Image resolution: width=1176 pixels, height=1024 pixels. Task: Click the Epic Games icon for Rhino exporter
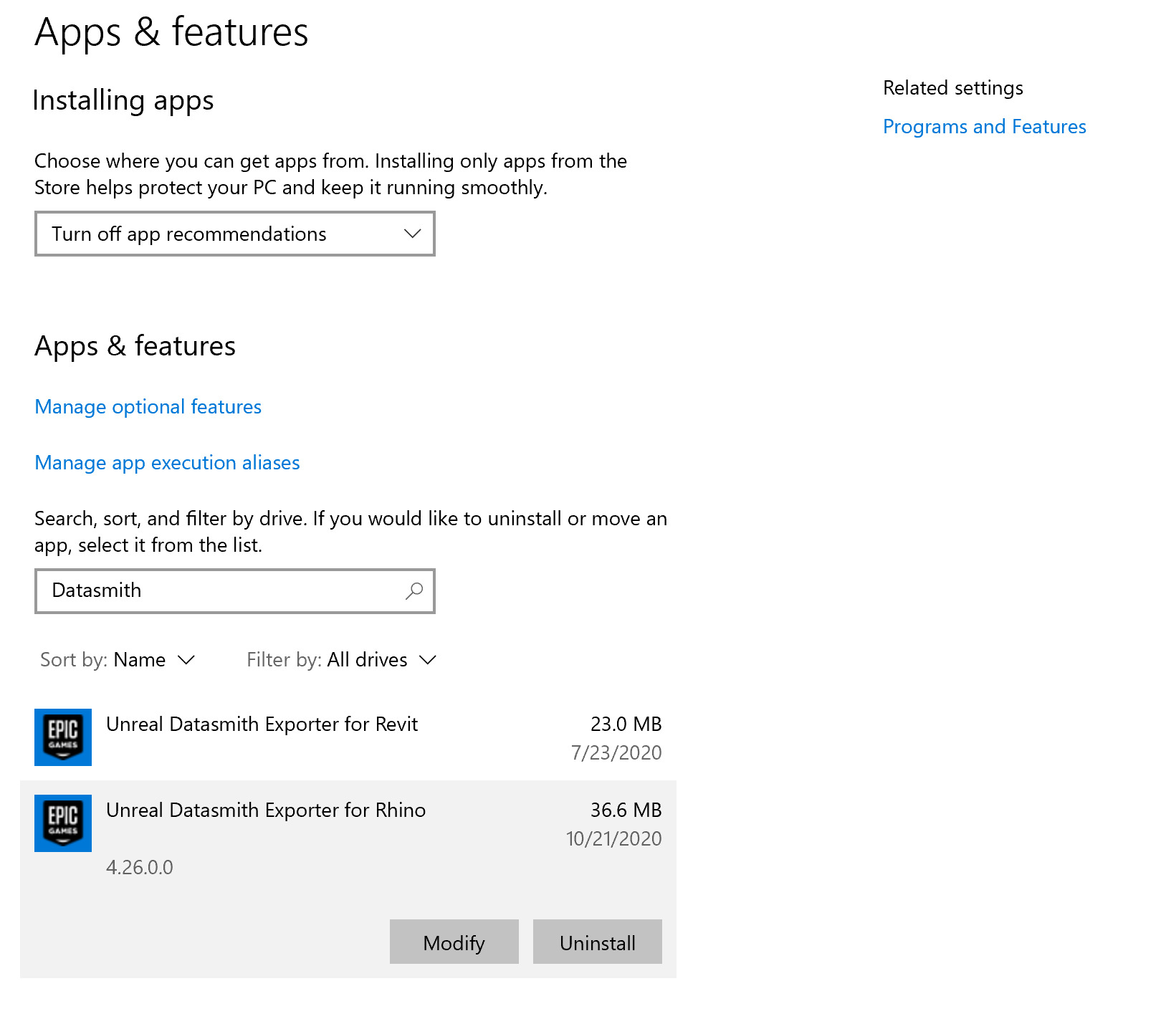(x=63, y=823)
